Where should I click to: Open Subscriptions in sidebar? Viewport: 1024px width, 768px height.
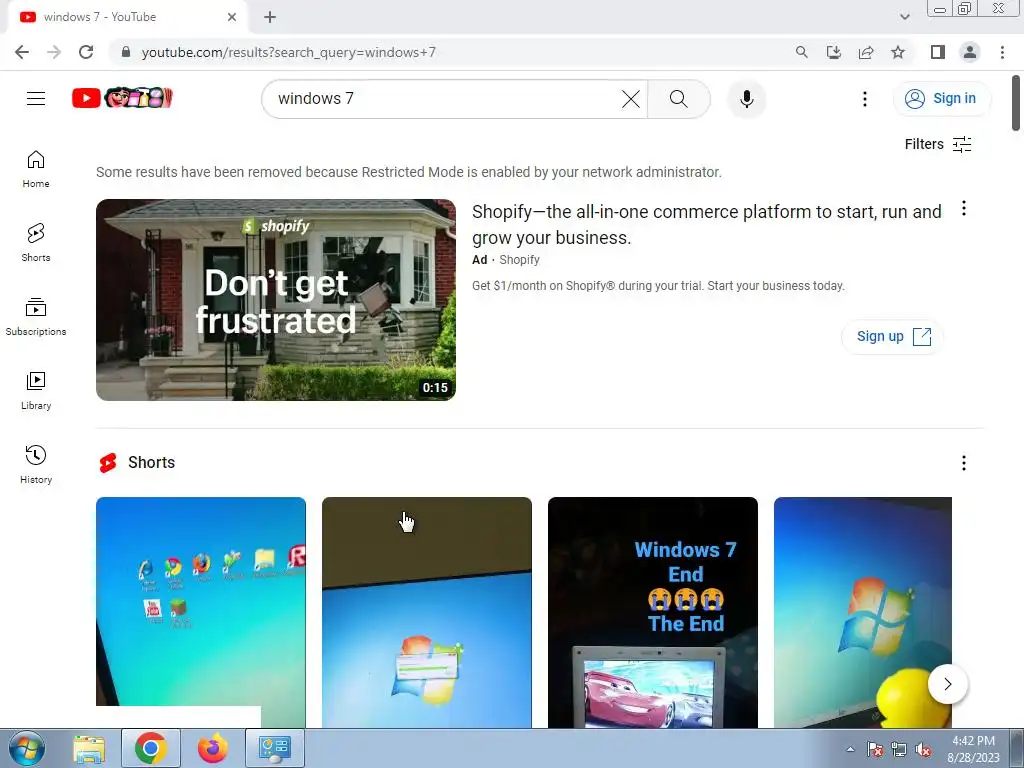(36, 317)
